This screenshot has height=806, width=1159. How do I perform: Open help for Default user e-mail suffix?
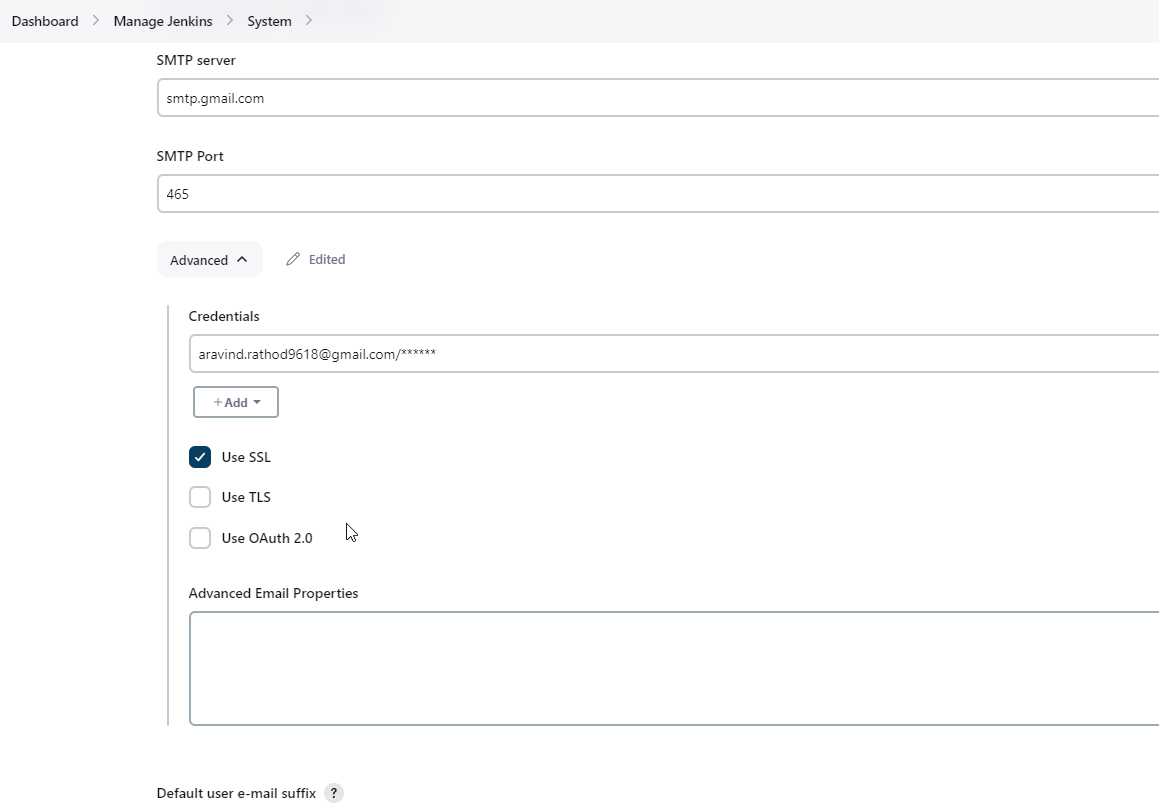334,793
